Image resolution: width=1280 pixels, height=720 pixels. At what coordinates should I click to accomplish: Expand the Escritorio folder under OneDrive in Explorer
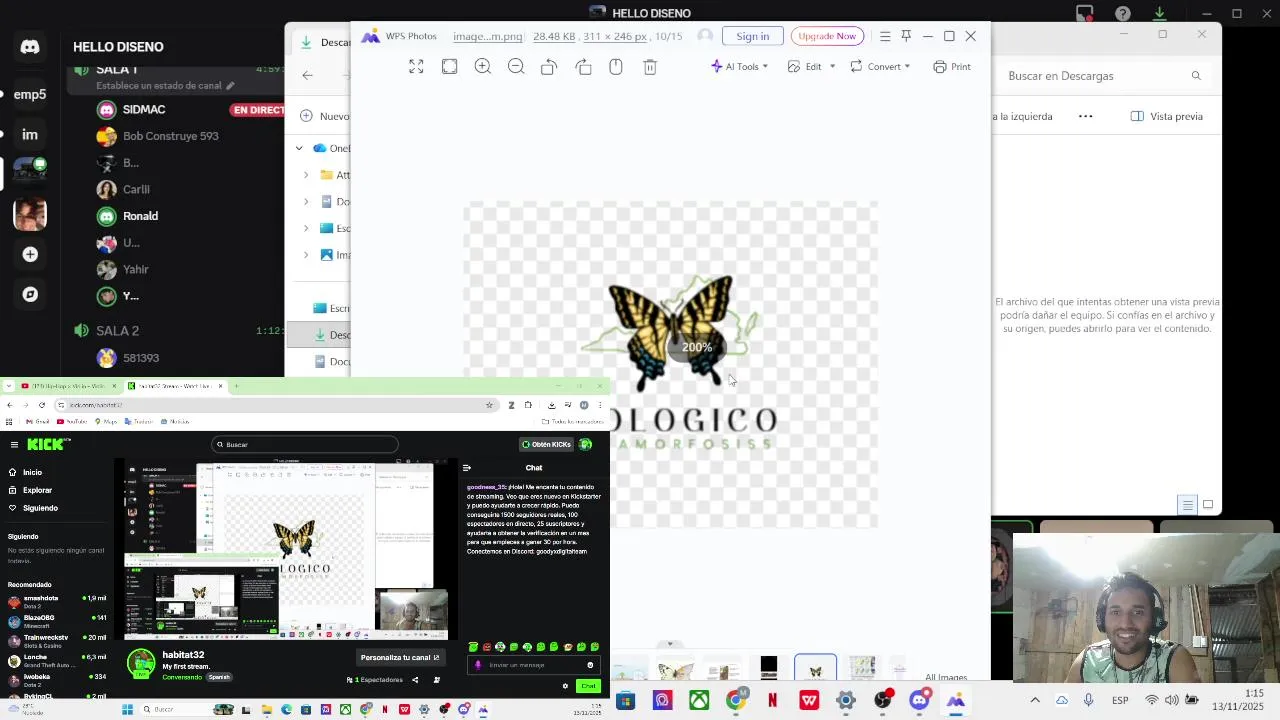tap(306, 228)
